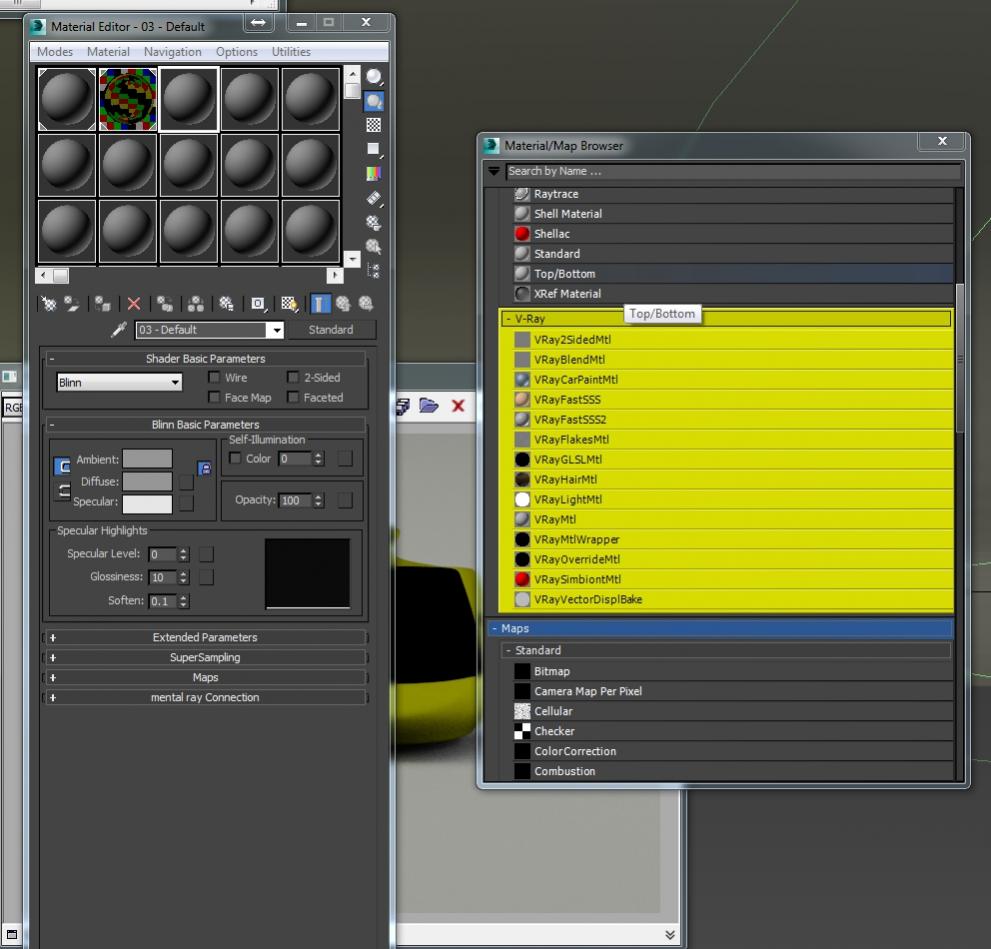Toggle the Backlight icon in Material Editor
Screen dimensions: 991x949
[374, 101]
